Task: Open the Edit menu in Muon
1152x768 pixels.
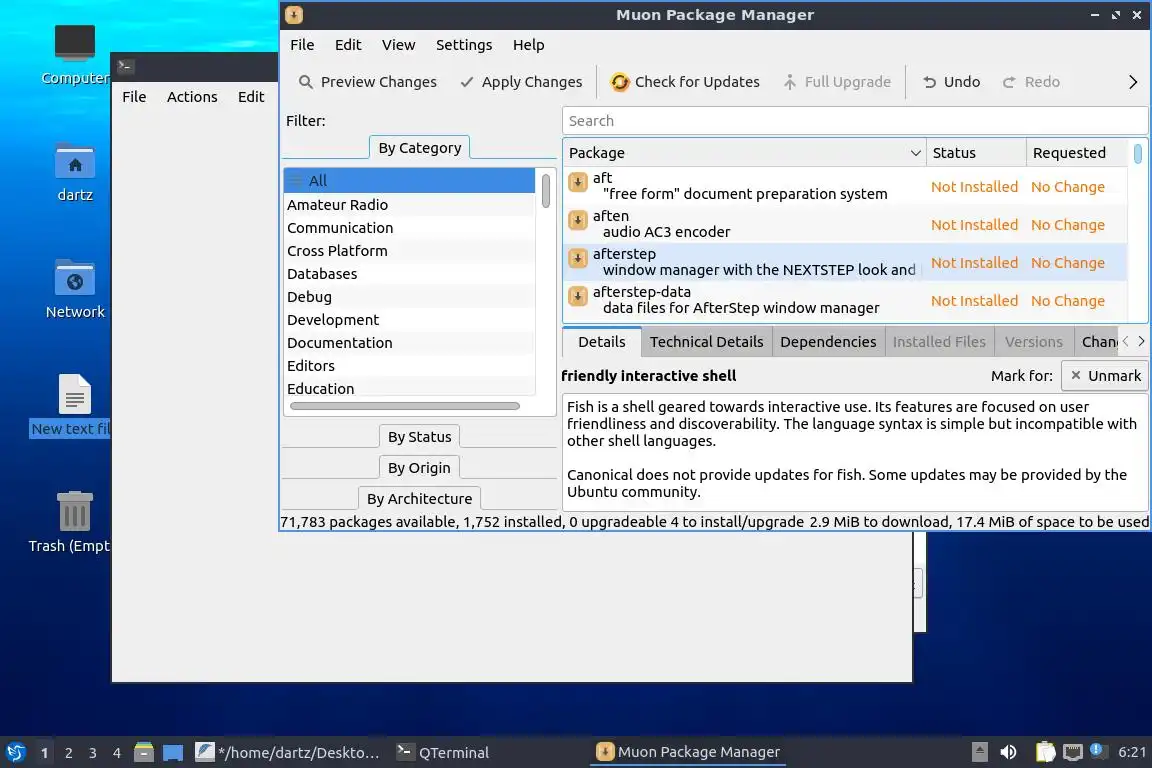Action: point(348,45)
